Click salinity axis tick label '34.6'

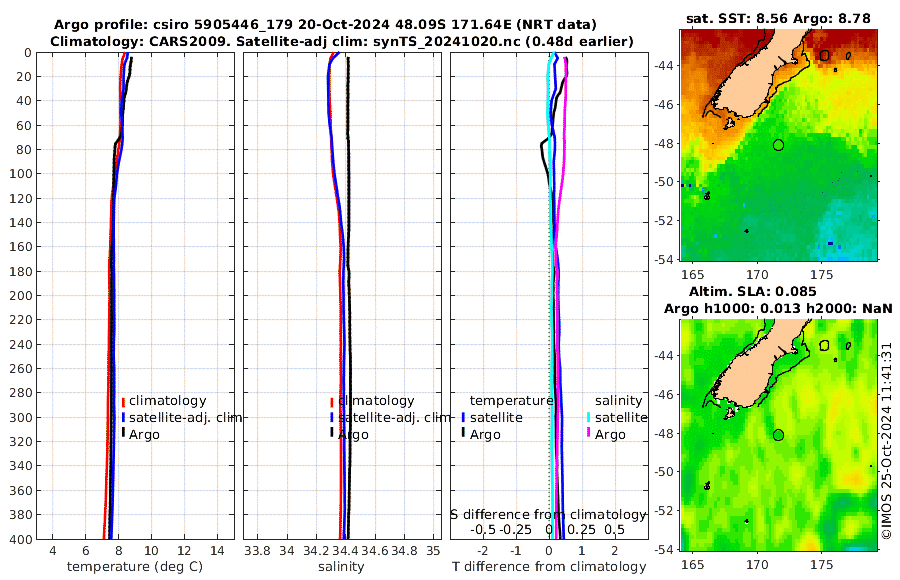coord(375,551)
